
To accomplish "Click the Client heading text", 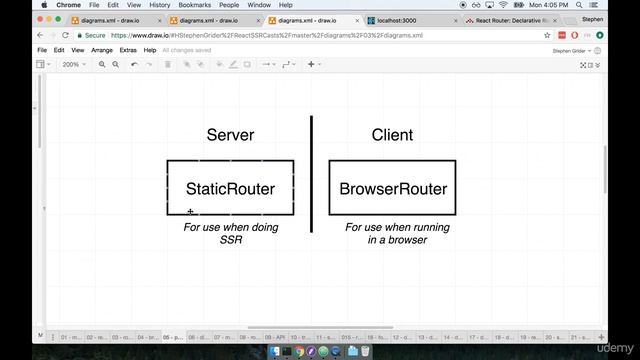I will coord(392,135).
